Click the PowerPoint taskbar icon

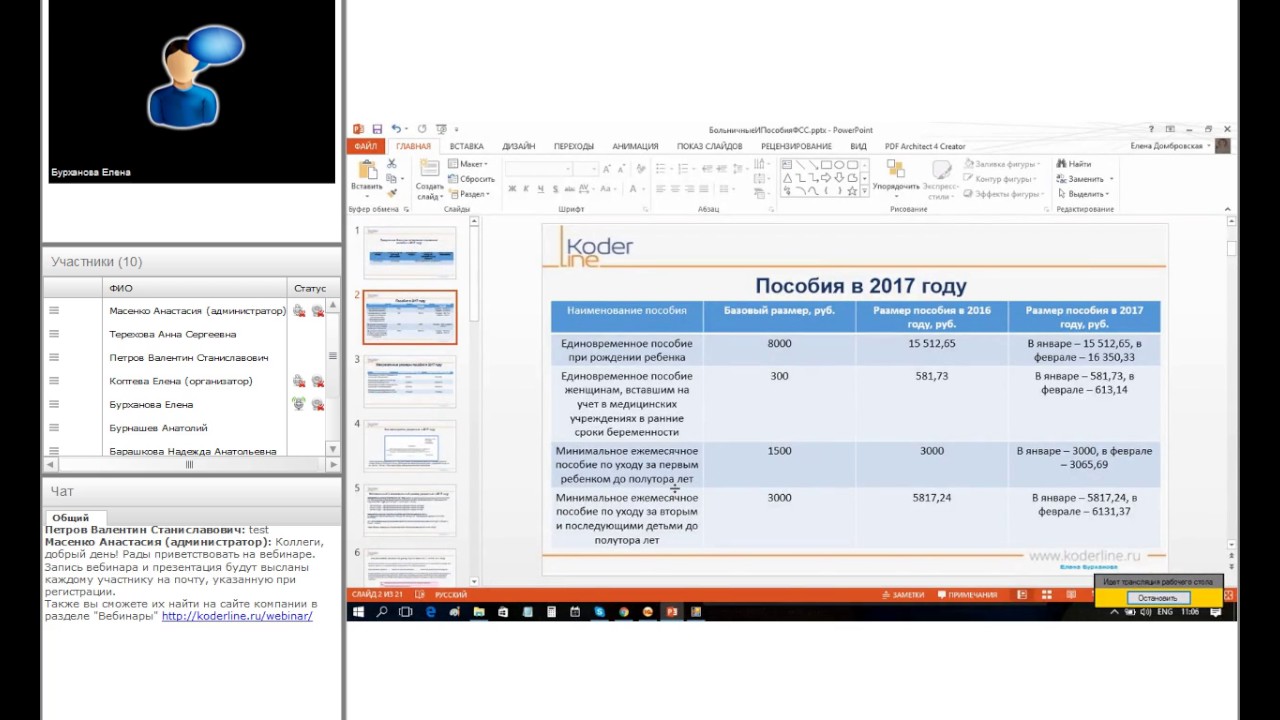tap(672, 612)
